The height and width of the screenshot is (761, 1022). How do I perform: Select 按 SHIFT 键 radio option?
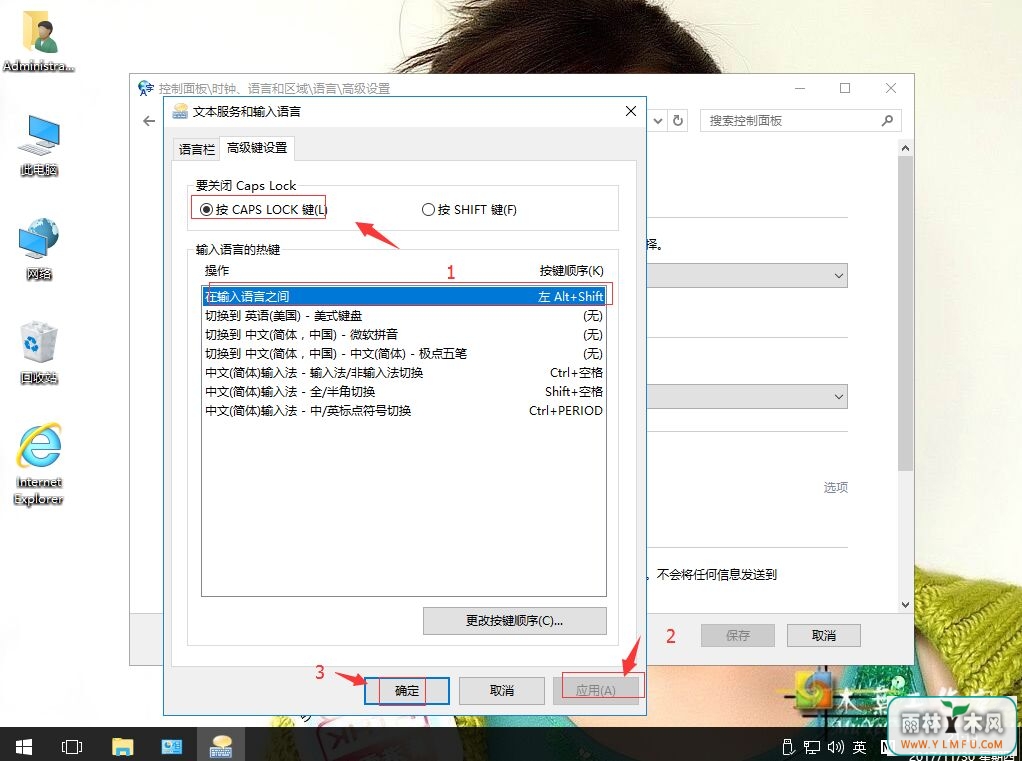(x=469, y=209)
